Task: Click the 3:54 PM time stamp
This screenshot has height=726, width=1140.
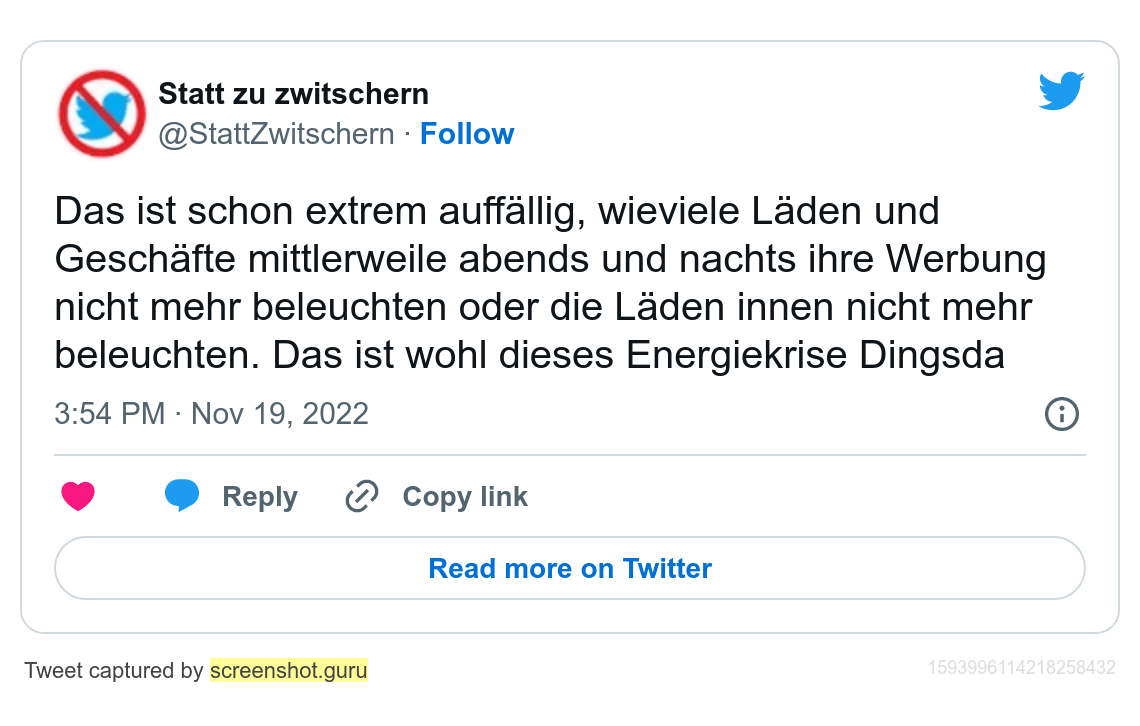Action: point(109,414)
